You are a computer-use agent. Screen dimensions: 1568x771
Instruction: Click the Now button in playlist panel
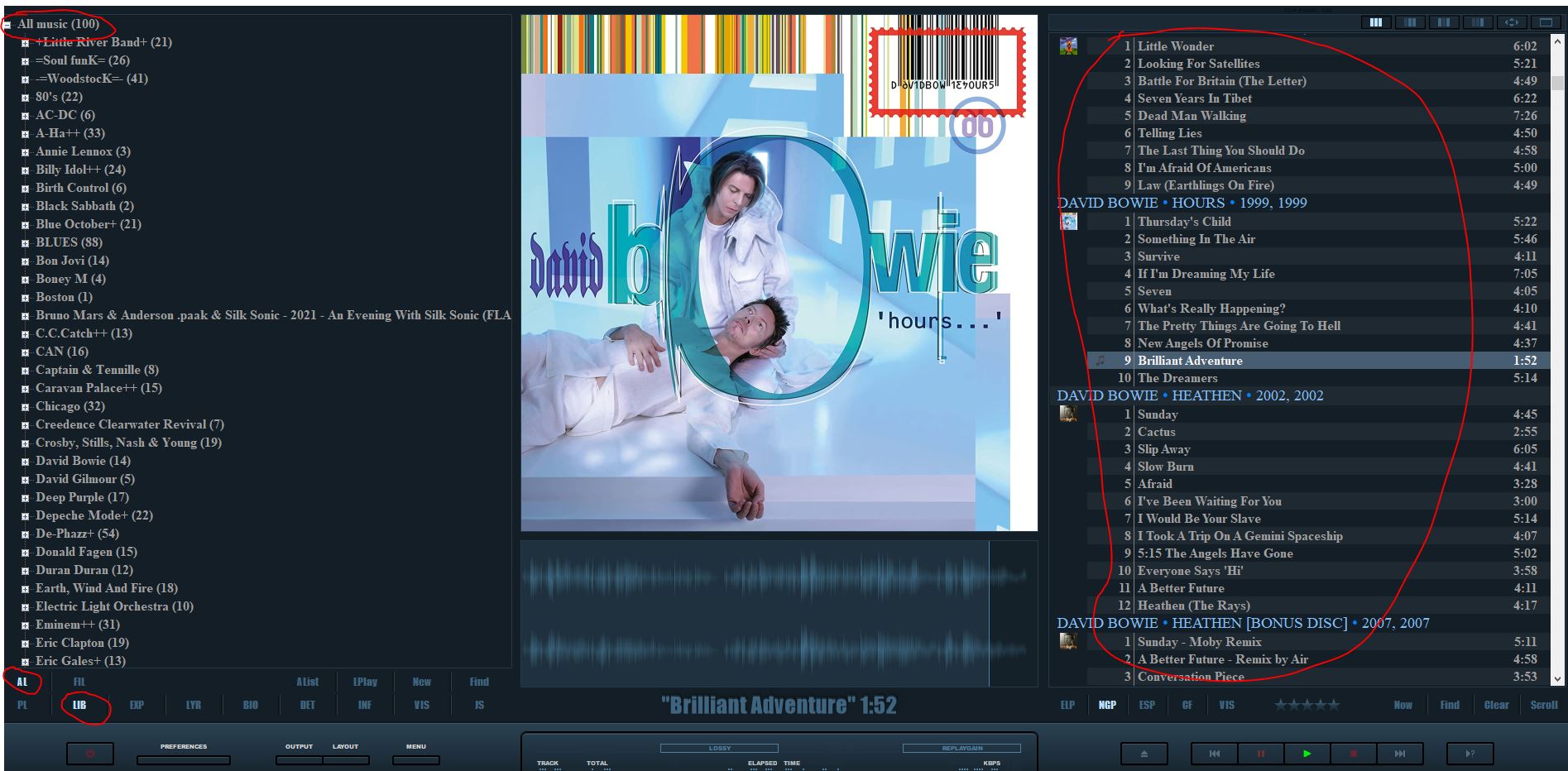[x=1403, y=705]
